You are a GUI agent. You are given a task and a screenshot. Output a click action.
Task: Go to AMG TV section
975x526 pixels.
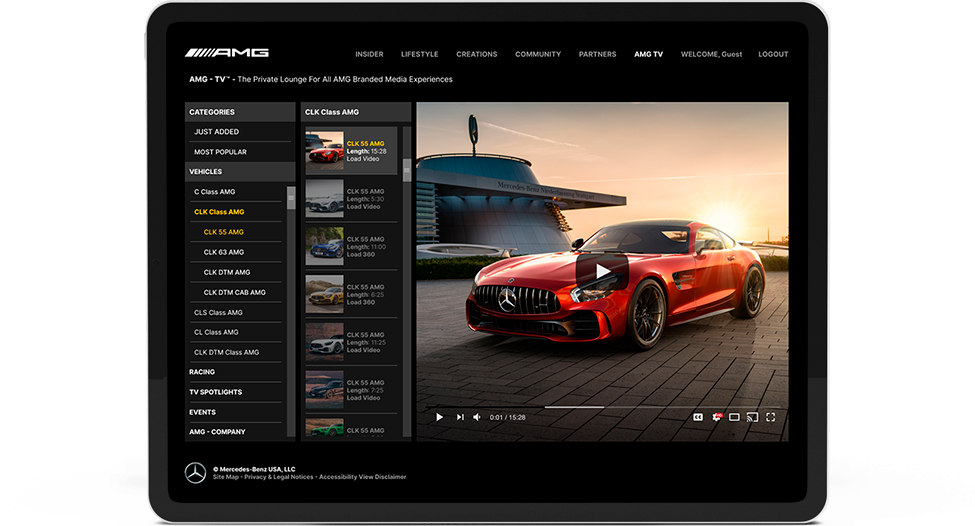coord(649,54)
